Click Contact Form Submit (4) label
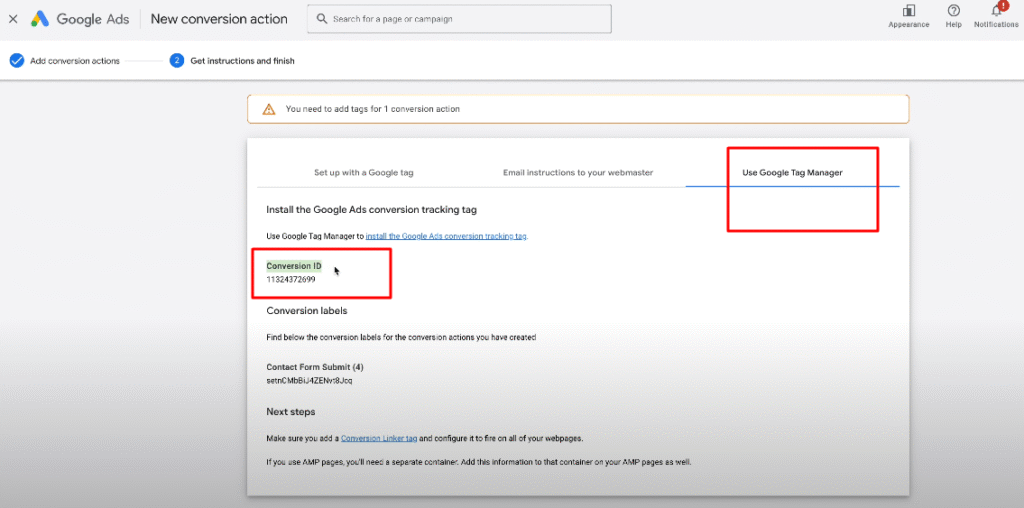This screenshot has height=508, width=1024. tap(315, 367)
